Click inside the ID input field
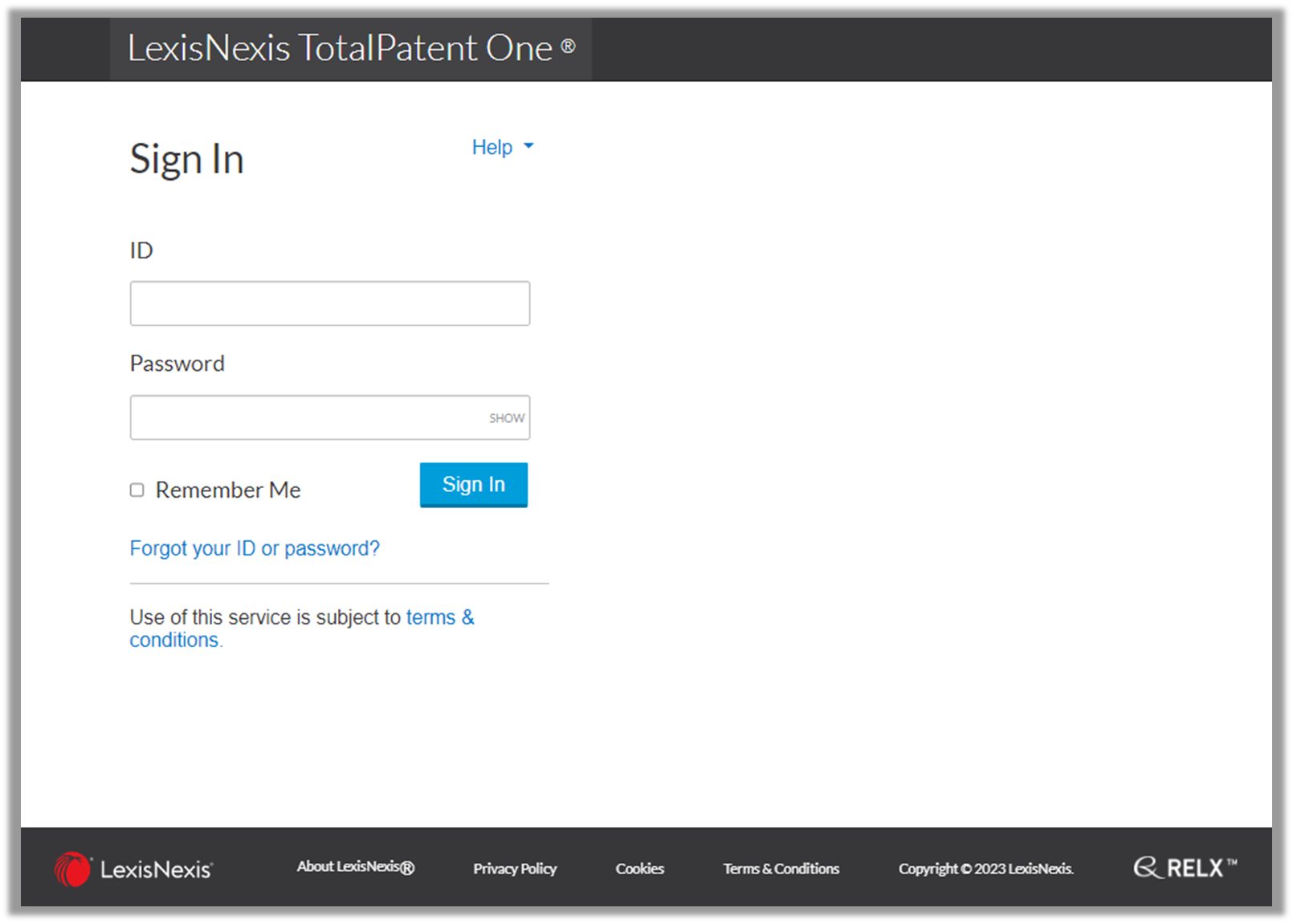Viewport: 1293px width, 924px height. [329, 303]
